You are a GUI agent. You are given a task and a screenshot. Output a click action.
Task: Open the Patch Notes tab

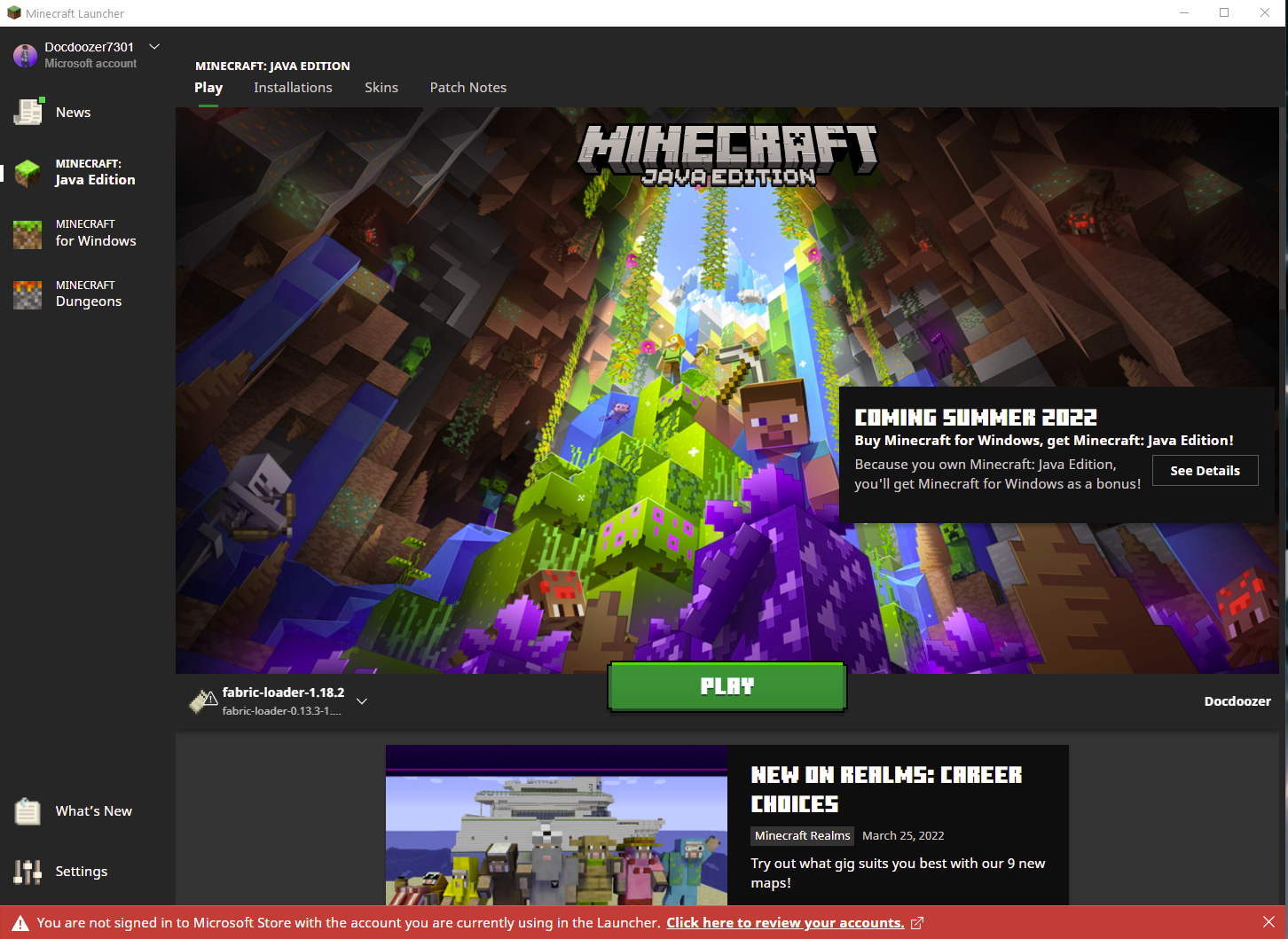tap(468, 88)
